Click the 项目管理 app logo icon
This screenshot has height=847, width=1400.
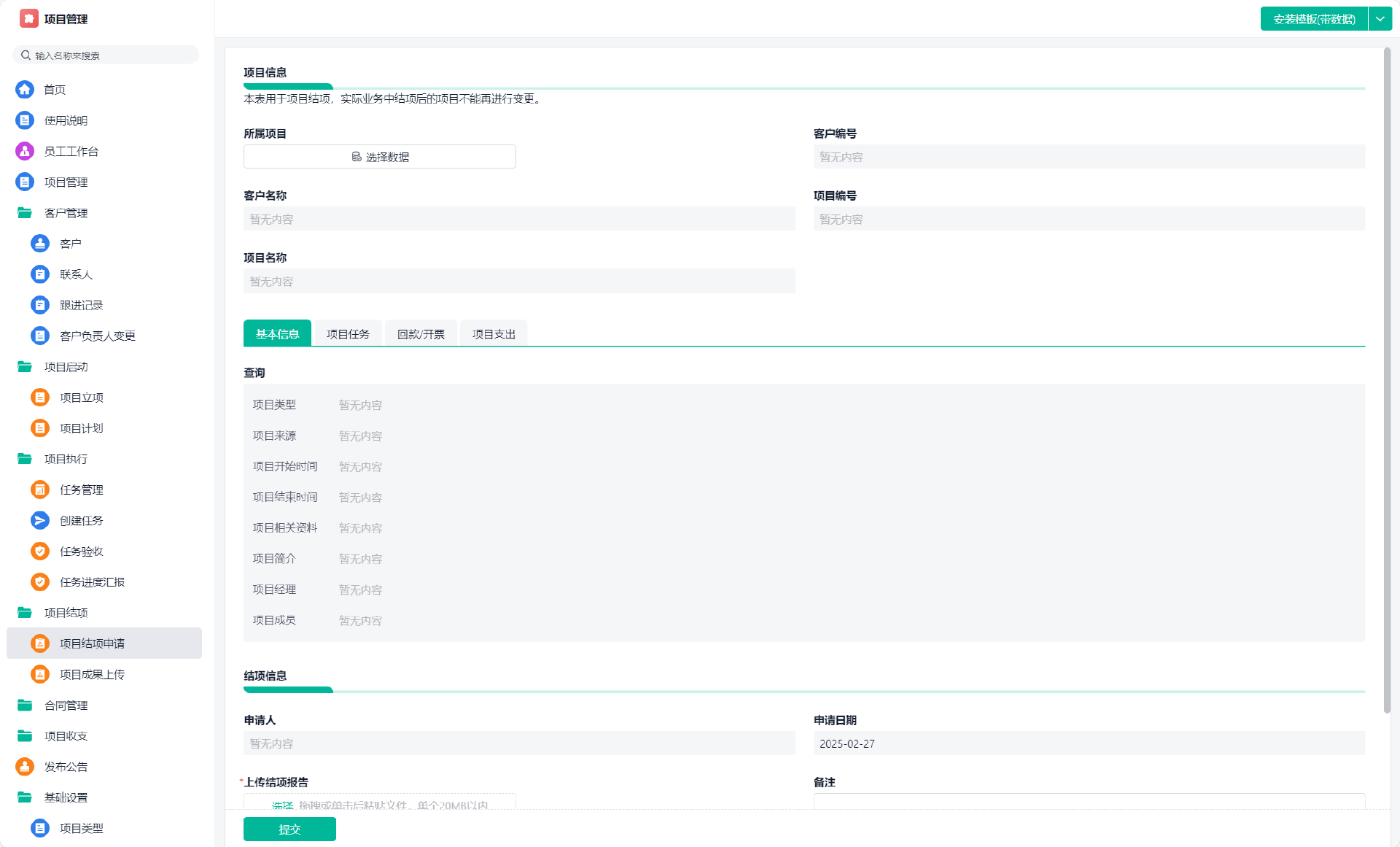(29, 19)
